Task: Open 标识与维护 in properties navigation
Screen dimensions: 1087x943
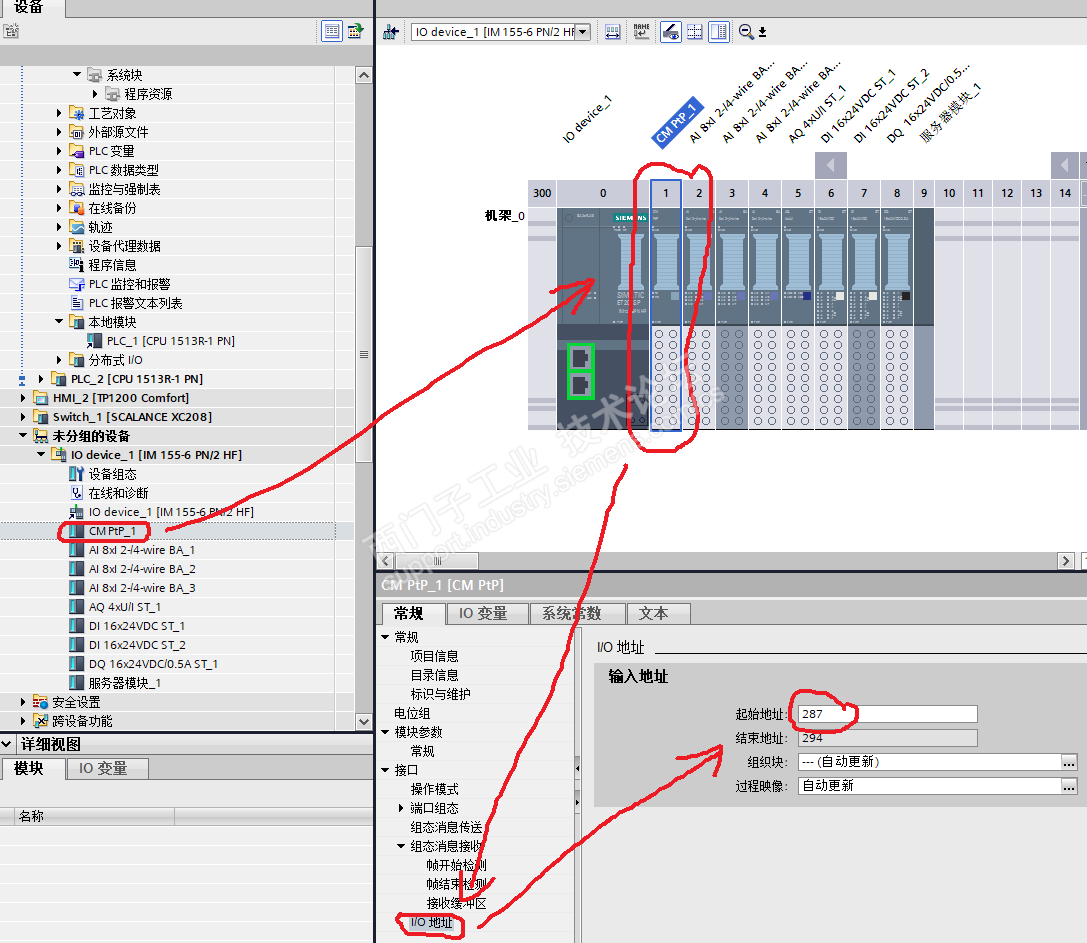Action: [440, 694]
